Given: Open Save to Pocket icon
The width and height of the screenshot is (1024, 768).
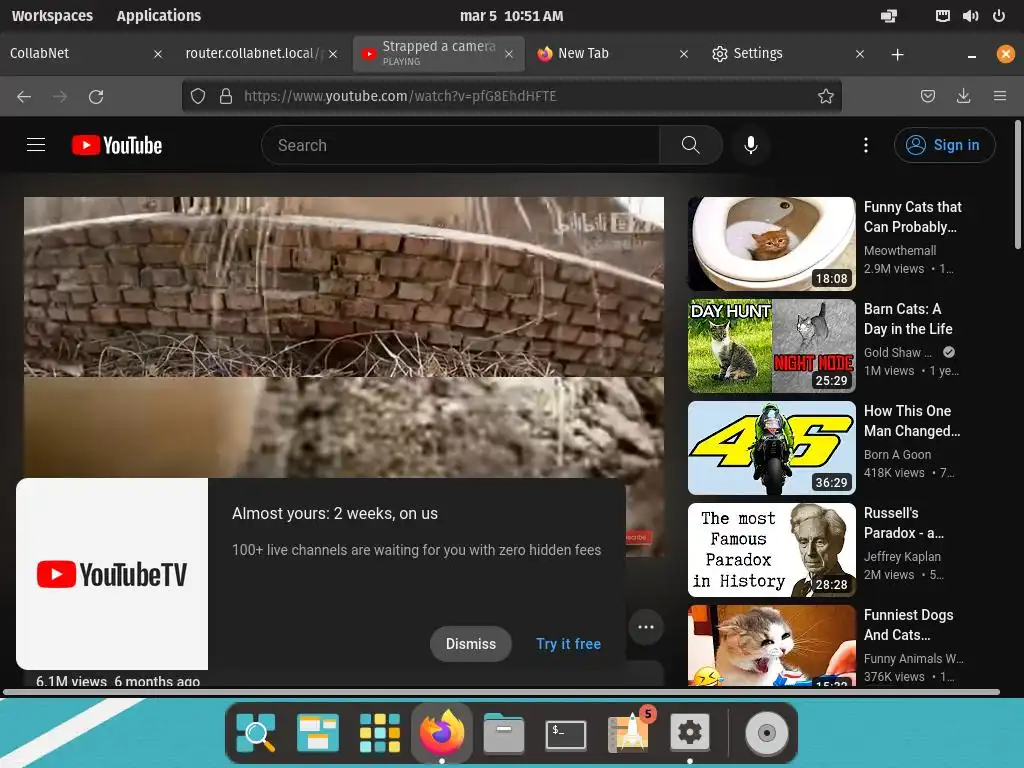Looking at the screenshot, I should pos(927,97).
